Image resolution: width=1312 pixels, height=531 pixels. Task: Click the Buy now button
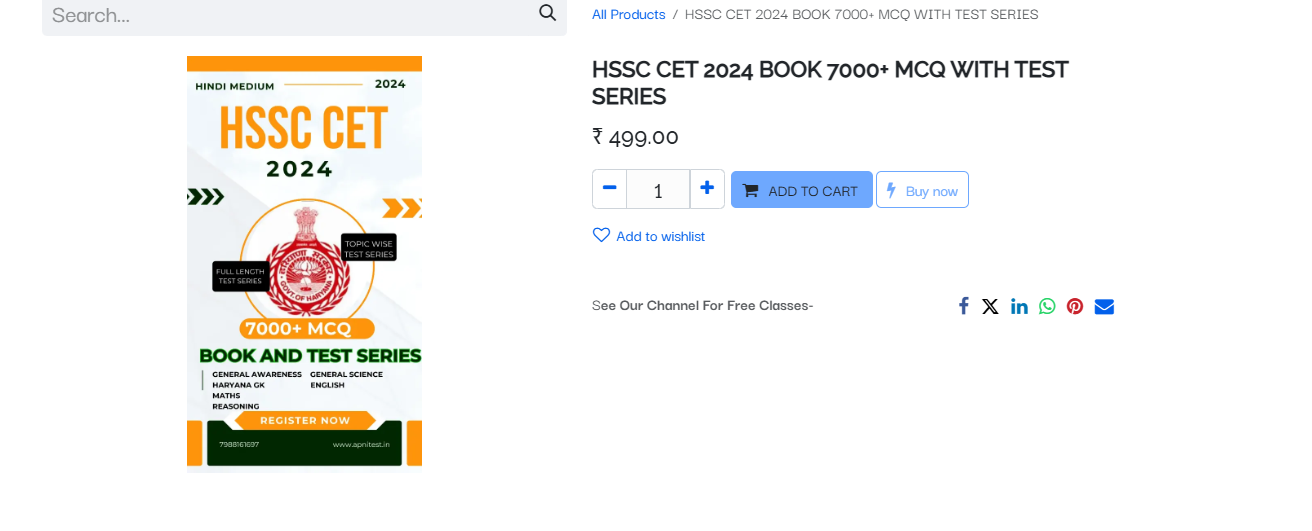point(922,190)
